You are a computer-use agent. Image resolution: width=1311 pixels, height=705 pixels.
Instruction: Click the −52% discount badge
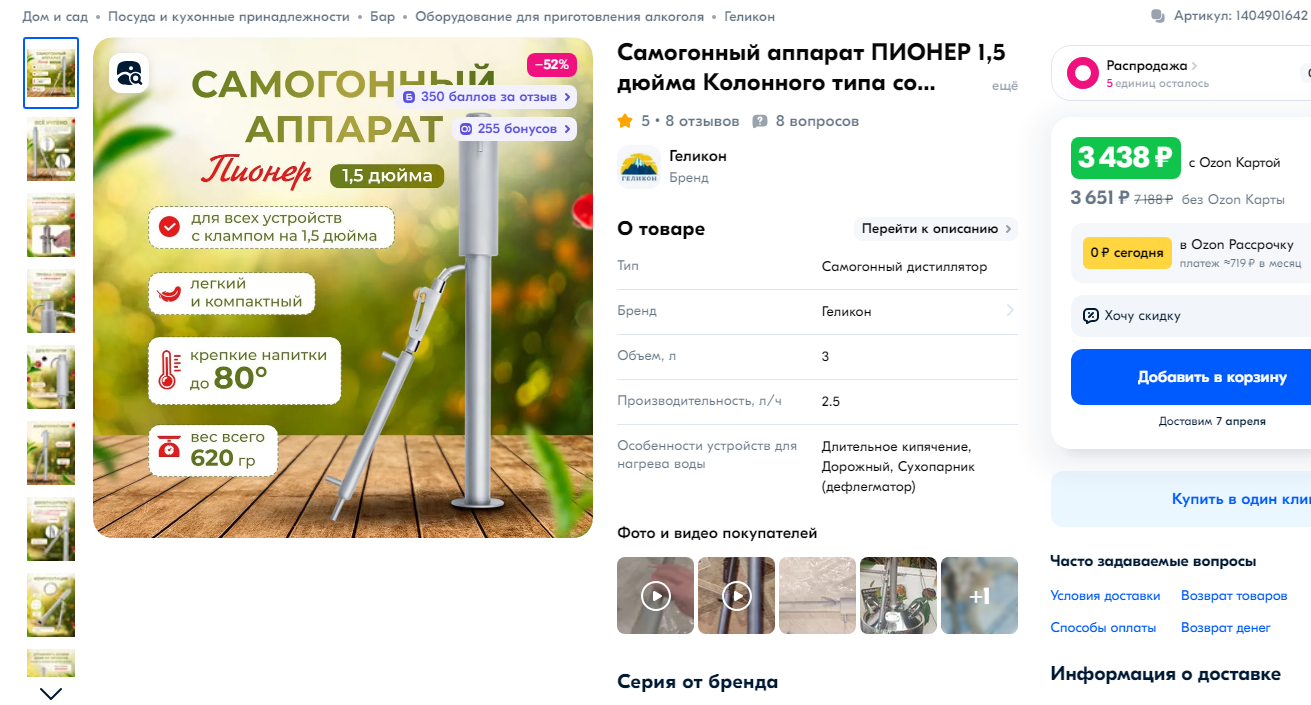click(x=552, y=65)
